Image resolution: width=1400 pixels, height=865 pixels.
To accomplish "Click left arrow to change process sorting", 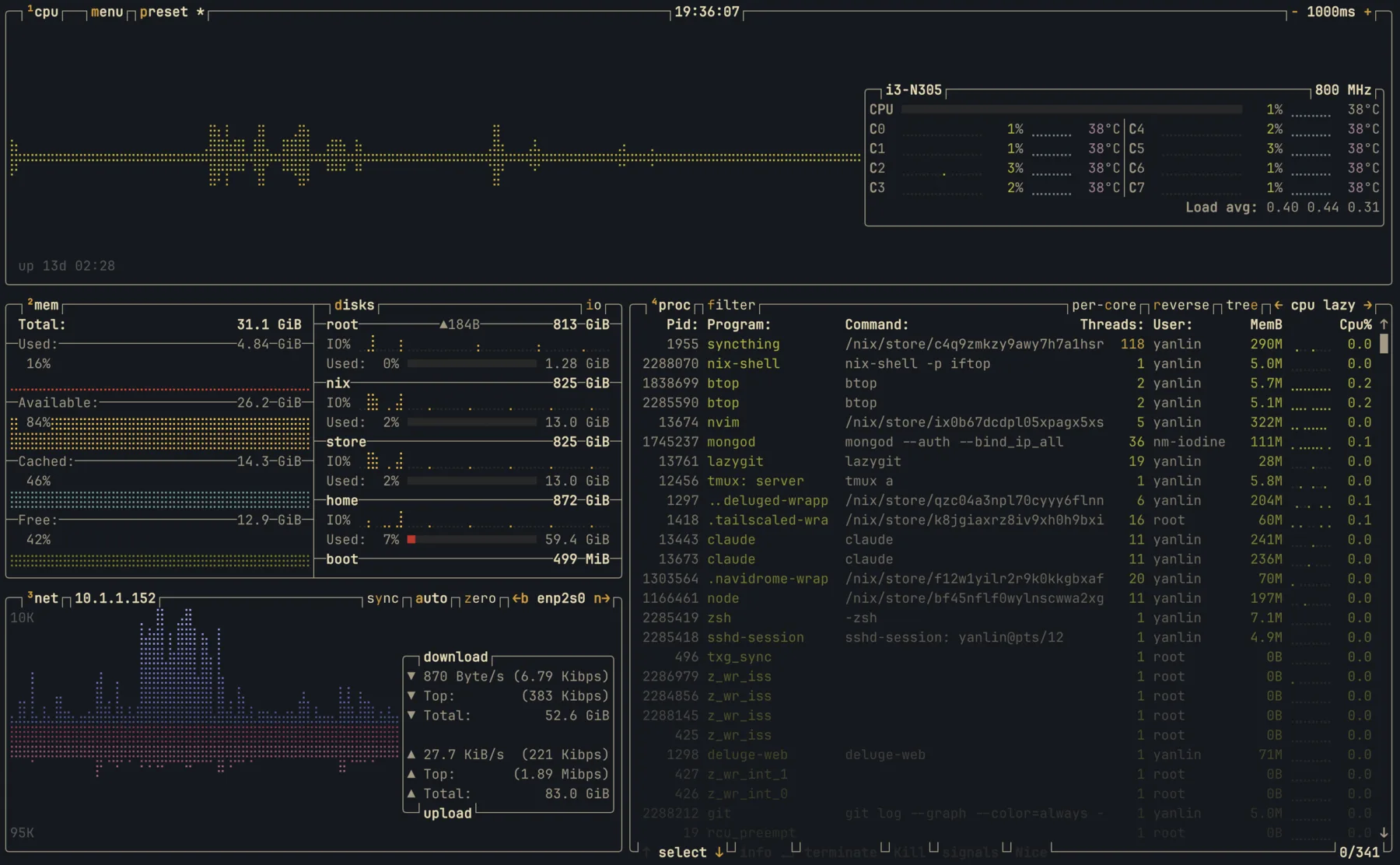I will coord(1278,305).
